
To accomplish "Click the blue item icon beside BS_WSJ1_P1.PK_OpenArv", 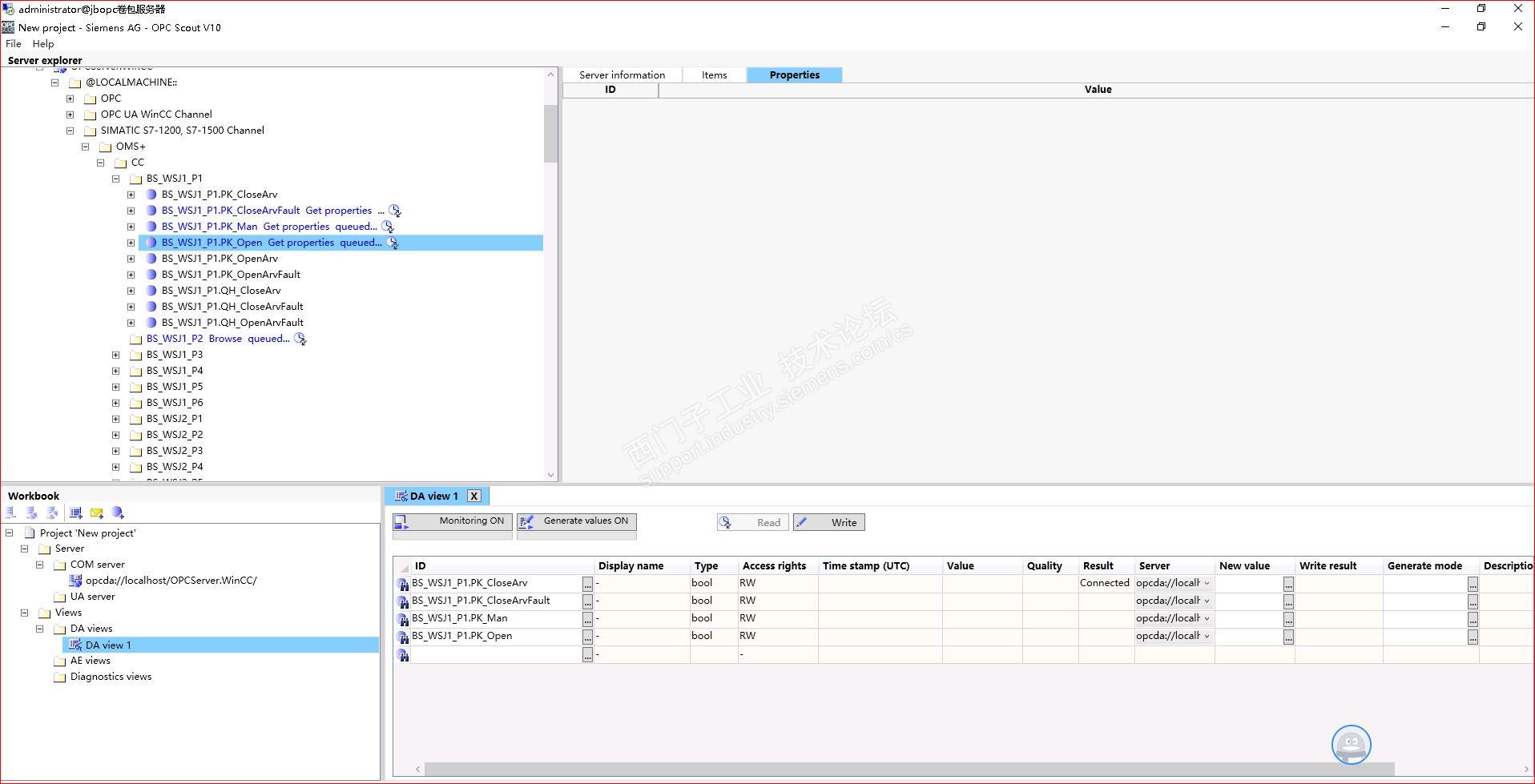I will [x=151, y=259].
